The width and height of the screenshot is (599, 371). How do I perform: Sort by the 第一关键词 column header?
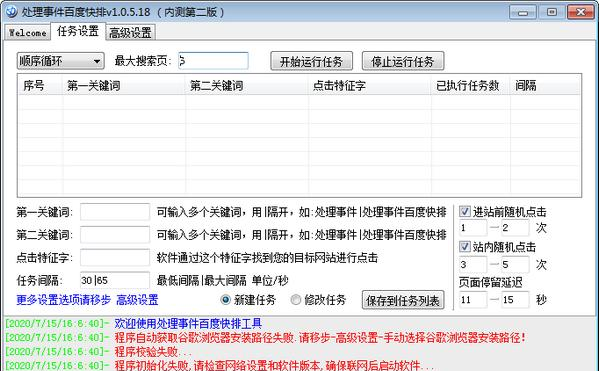pyautogui.click(x=124, y=85)
